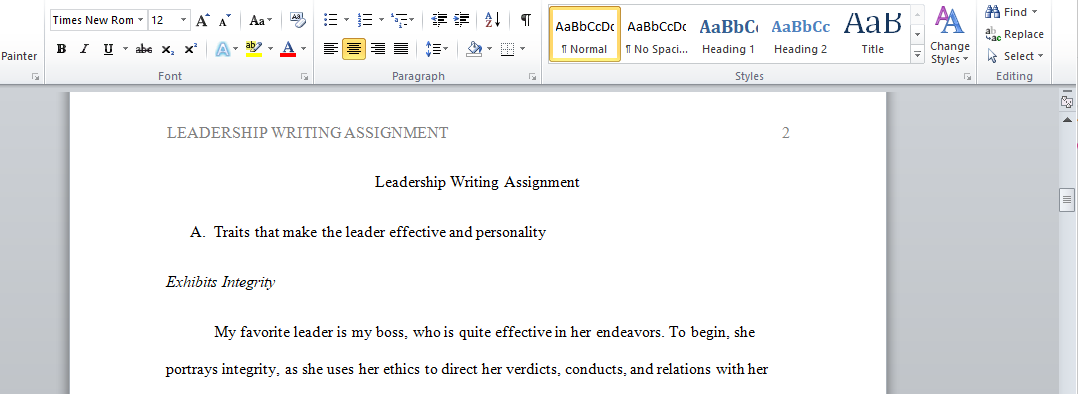Open the Change Styles menu

click(950, 35)
